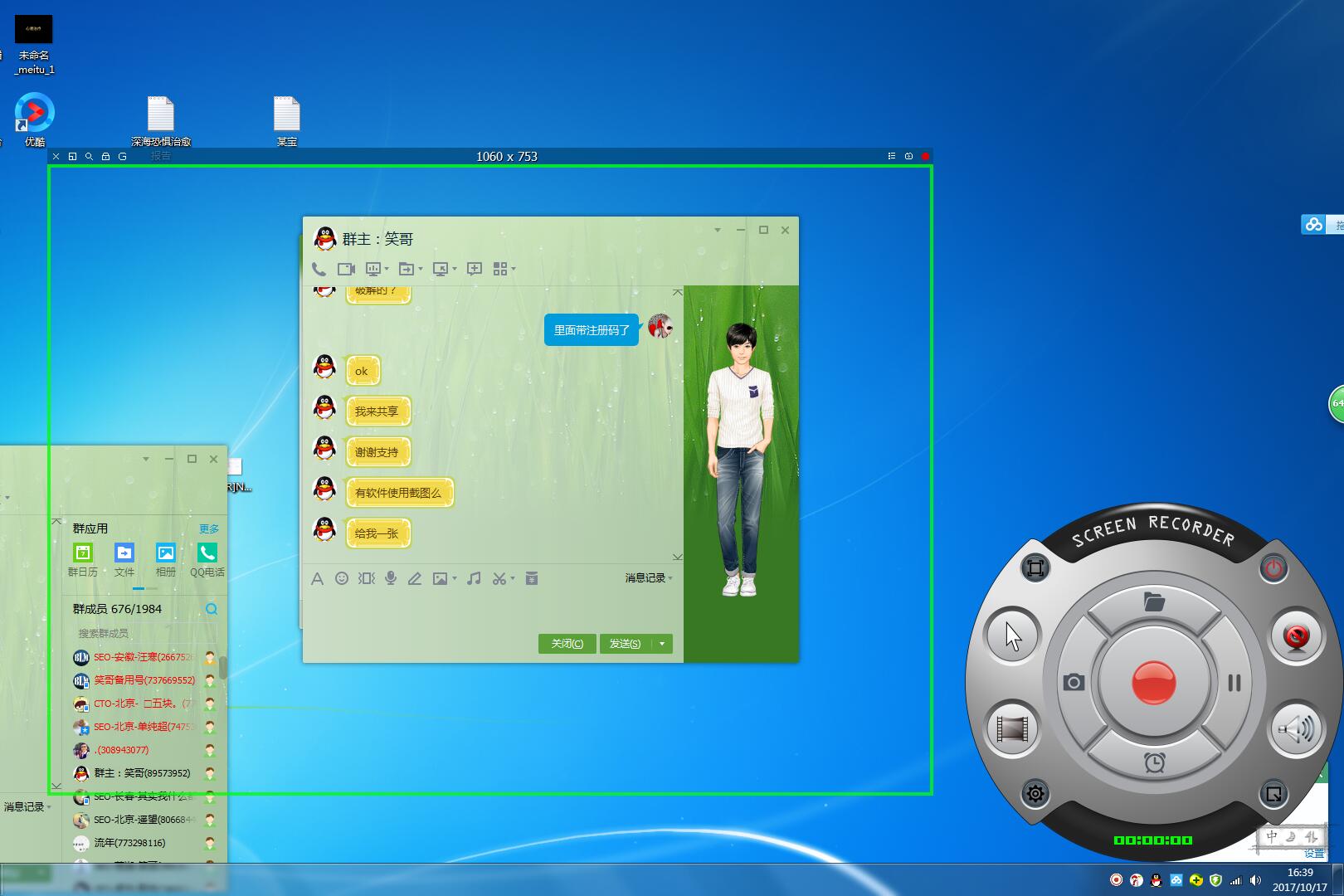Click the remote presentation monitor icon
The height and width of the screenshot is (896, 1344).
[x=373, y=269]
